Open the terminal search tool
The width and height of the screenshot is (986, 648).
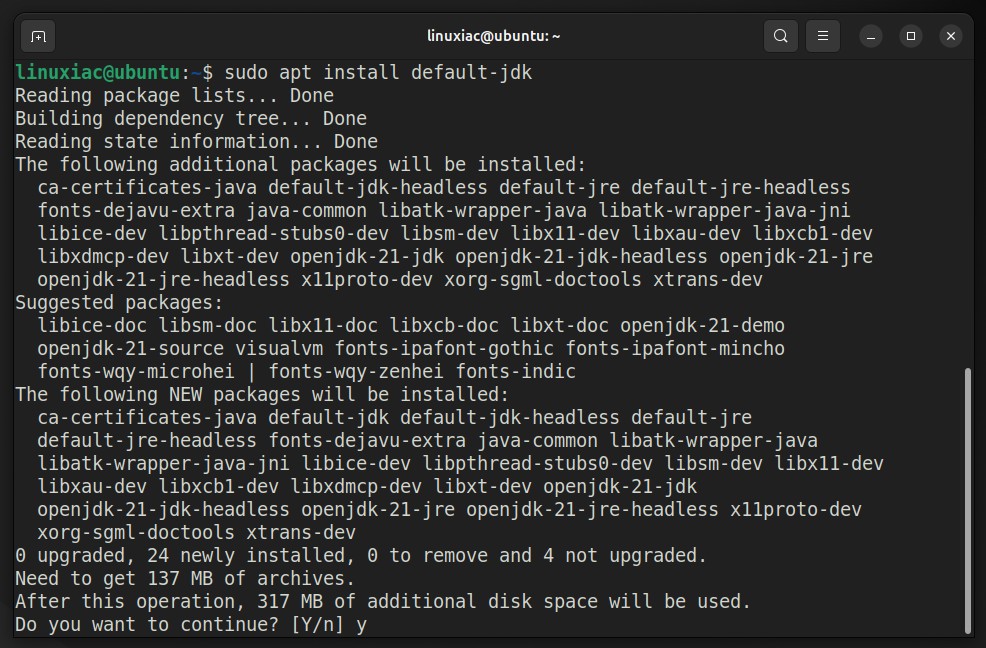coord(780,36)
